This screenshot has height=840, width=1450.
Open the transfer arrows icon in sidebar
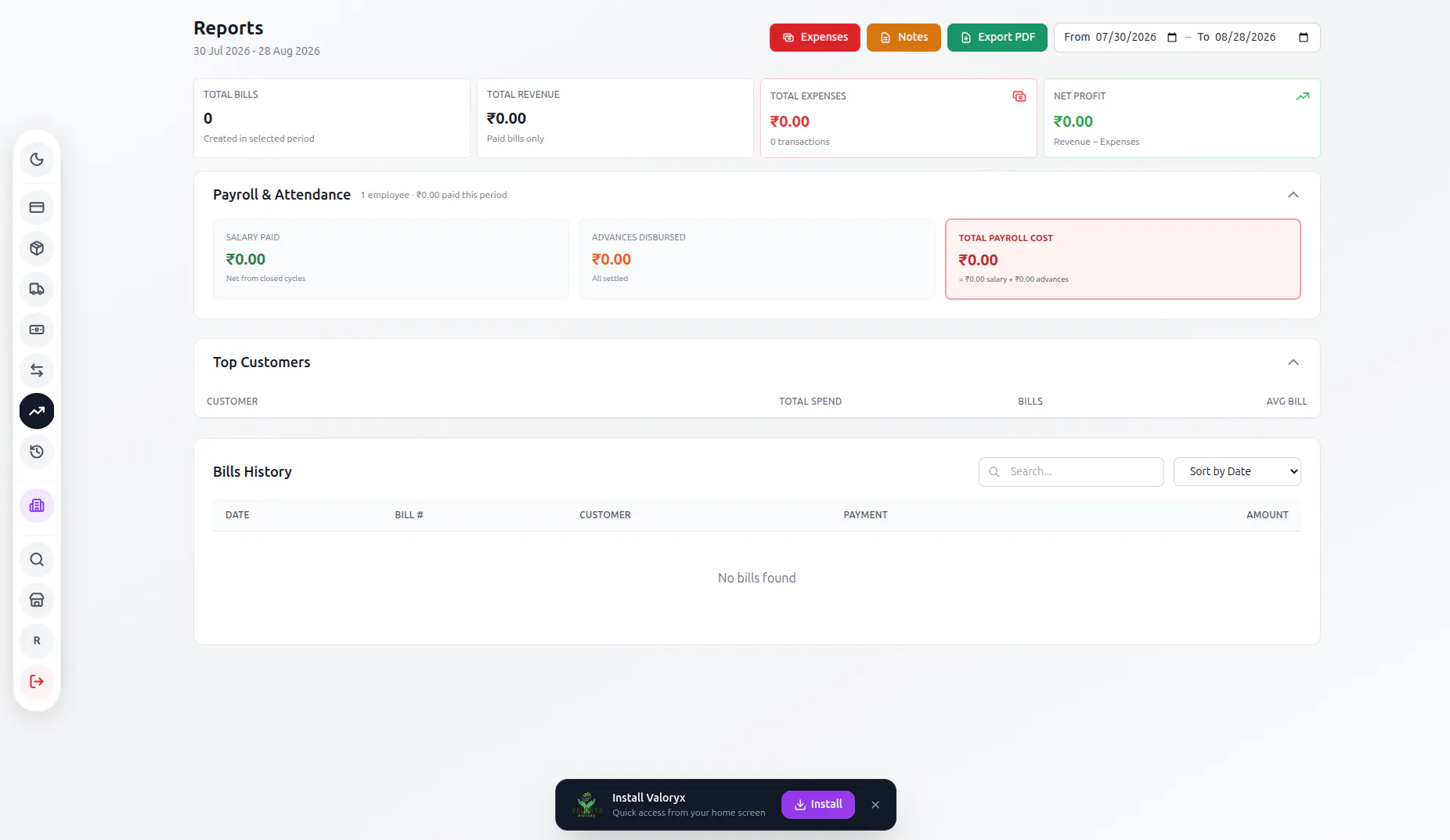37,370
